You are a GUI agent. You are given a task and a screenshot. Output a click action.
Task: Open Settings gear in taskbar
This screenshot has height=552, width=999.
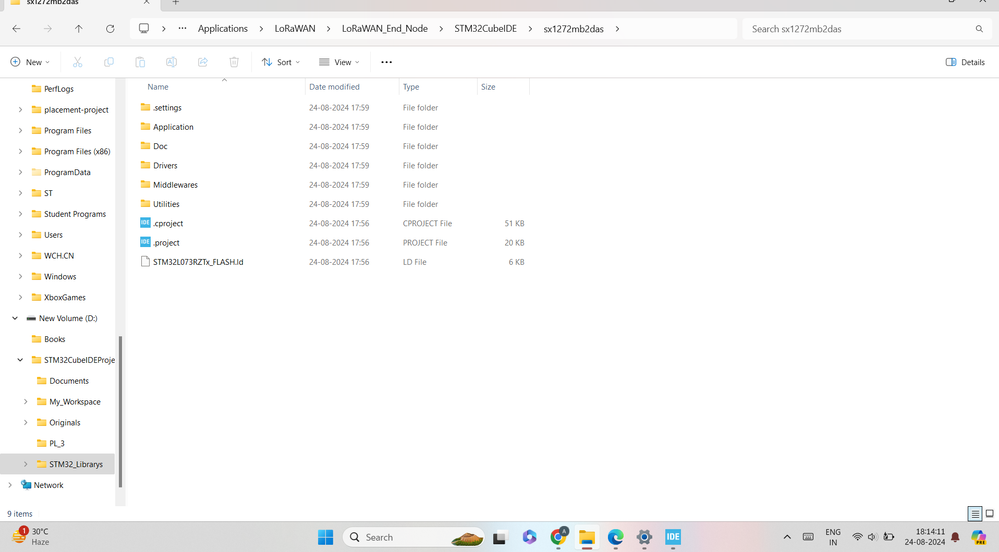[x=644, y=537]
